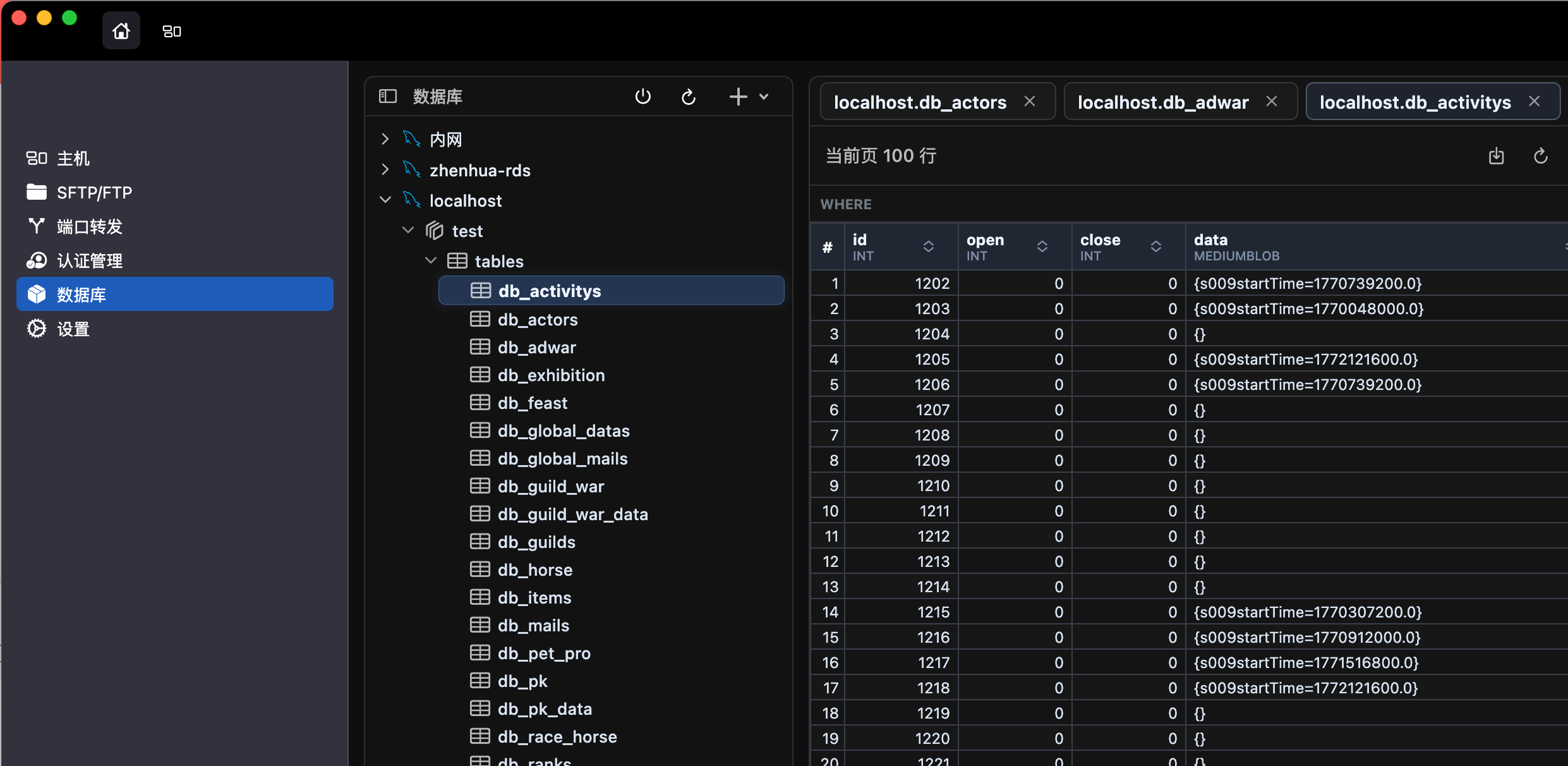Expand the 内网 connection node
1568x766 pixels.
pyautogui.click(x=385, y=139)
